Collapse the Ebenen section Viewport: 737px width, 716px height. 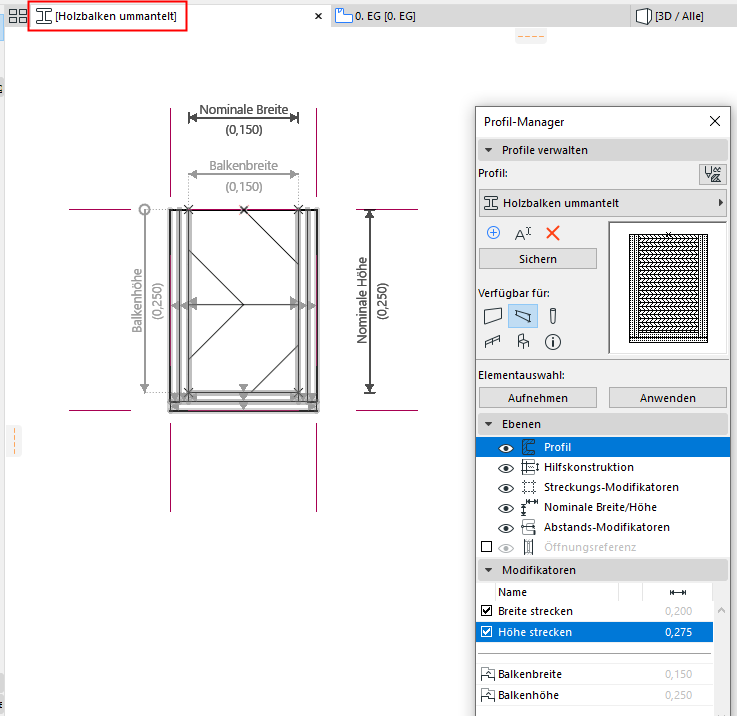click(x=489, y=424)
